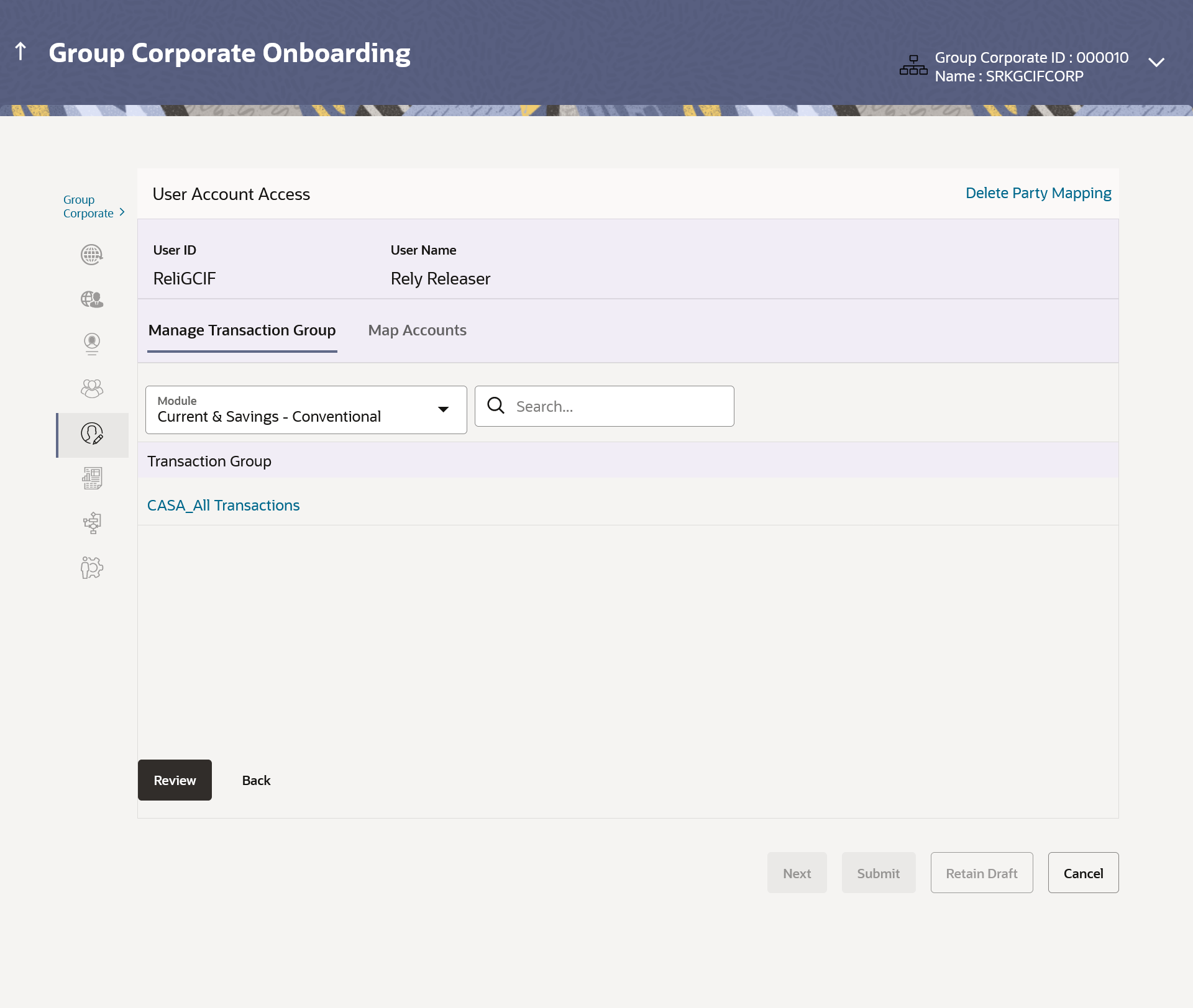Expand the Group Corporate ID header chevron
The image size is (1193, 1008).
click(1156, 63)
